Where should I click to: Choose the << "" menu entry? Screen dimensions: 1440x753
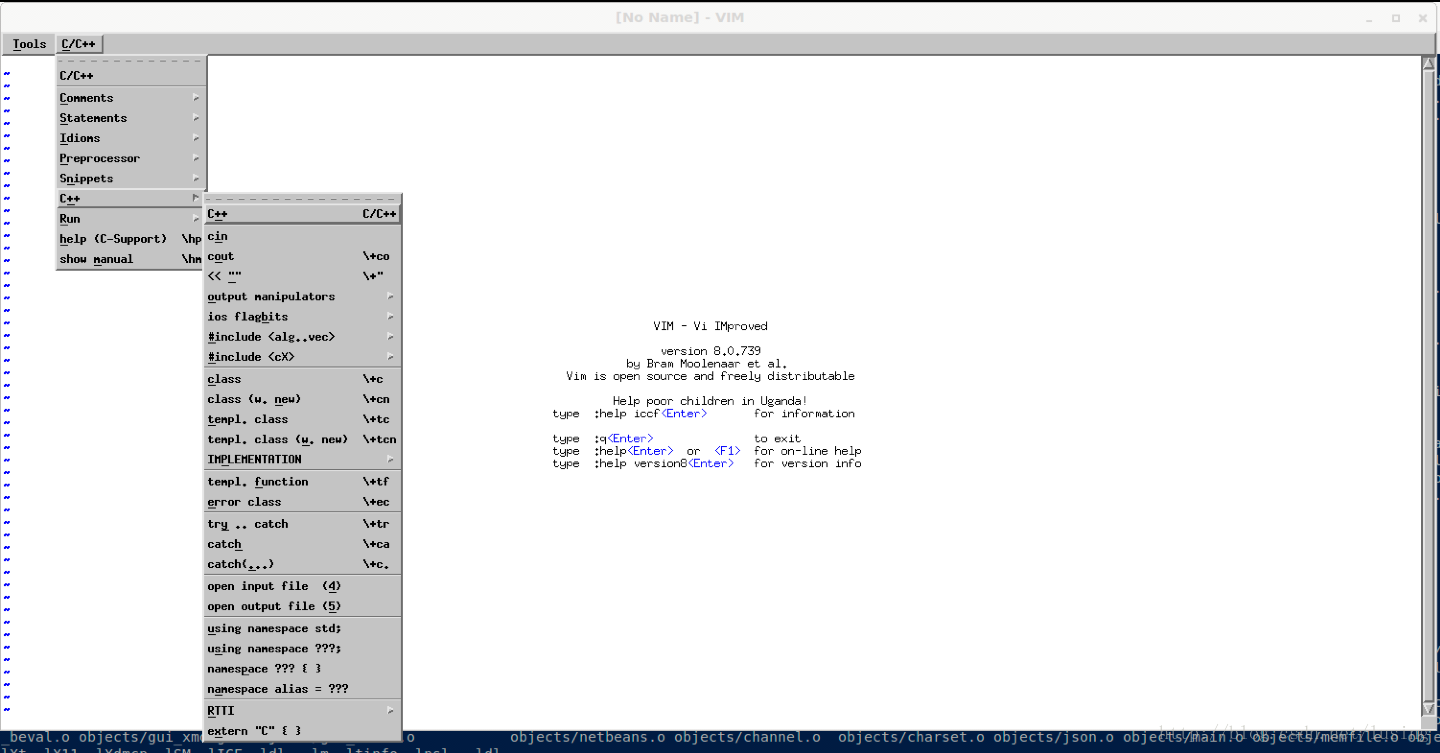[302, 277]
